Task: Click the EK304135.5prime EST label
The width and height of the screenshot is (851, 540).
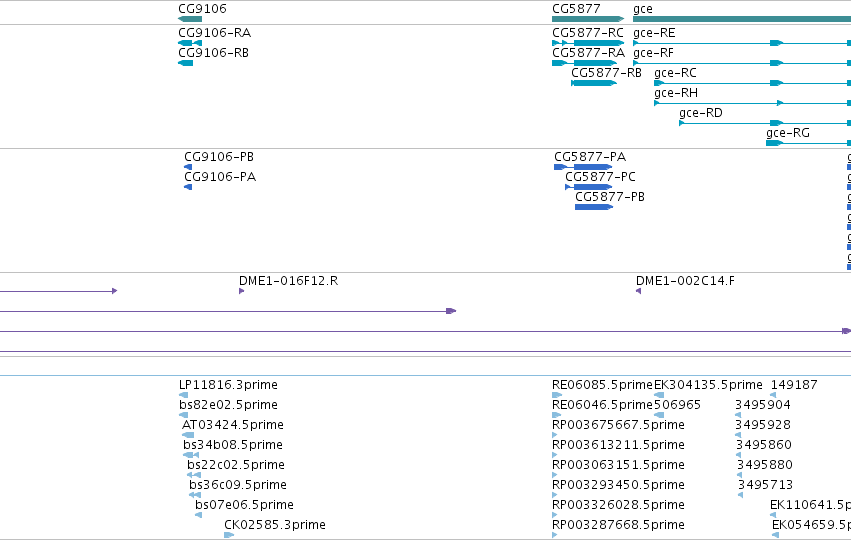Action: pyautogui.click(x=708, y=384)
